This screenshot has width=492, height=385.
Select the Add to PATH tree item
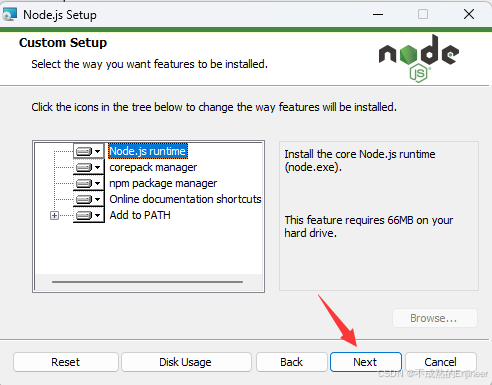pyautogui.click(x=140, y=215)
